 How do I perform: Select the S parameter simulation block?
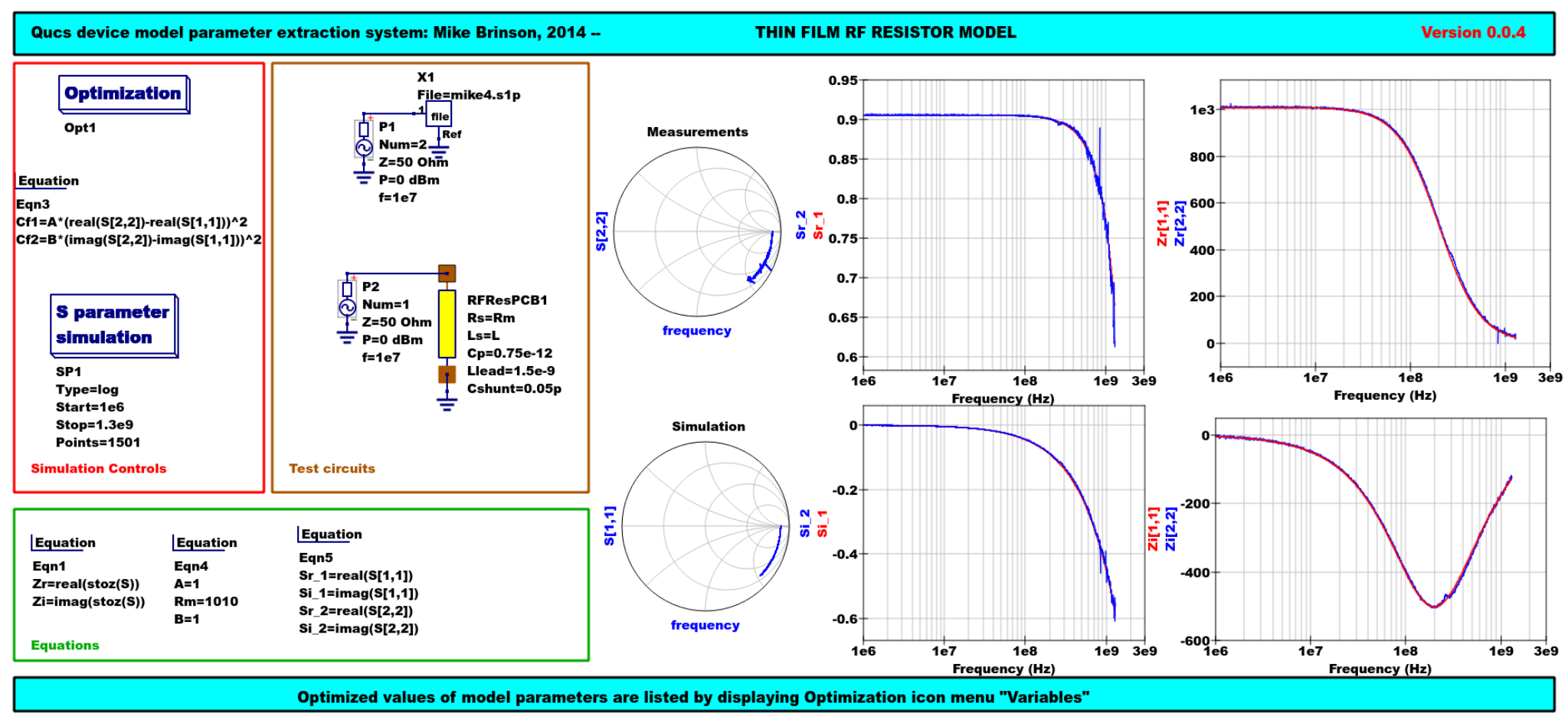[x=114, y=326]
